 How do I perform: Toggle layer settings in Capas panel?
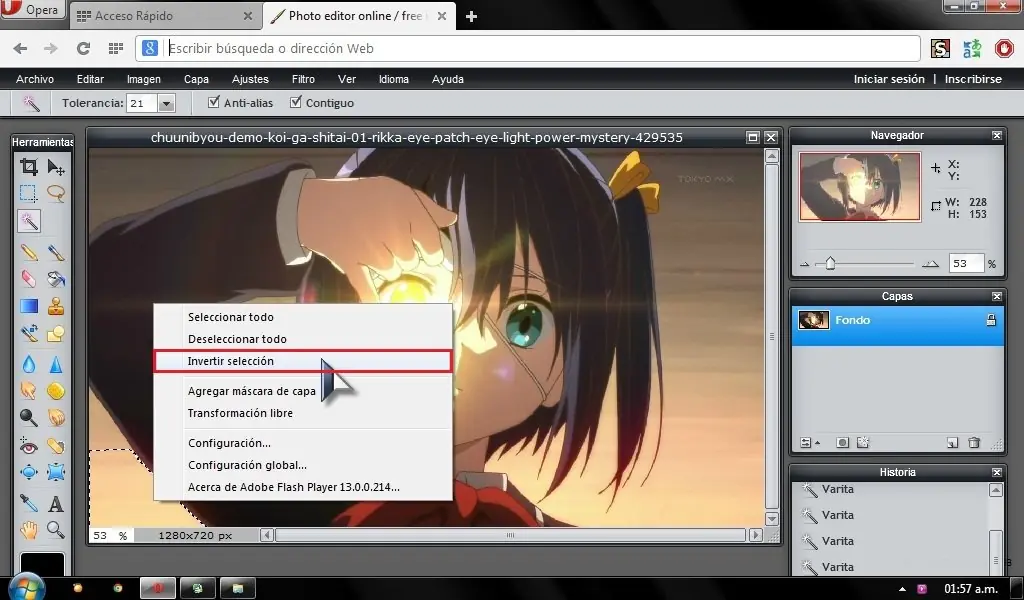pyautogui.click(x=809, y=443)
